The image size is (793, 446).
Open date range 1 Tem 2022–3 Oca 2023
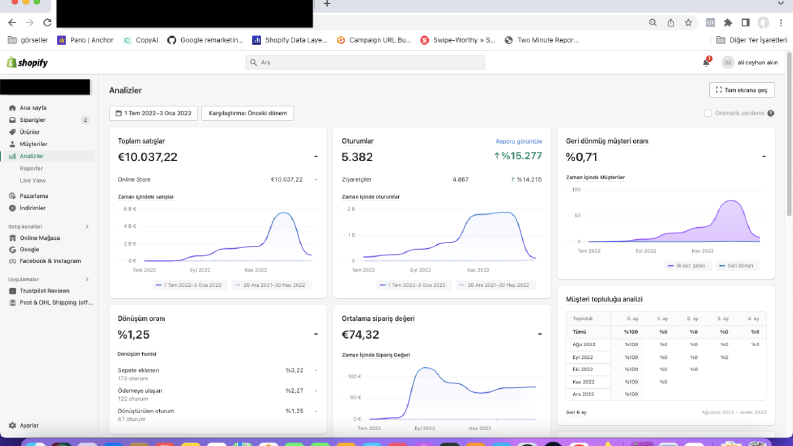(x=153, y=113)
